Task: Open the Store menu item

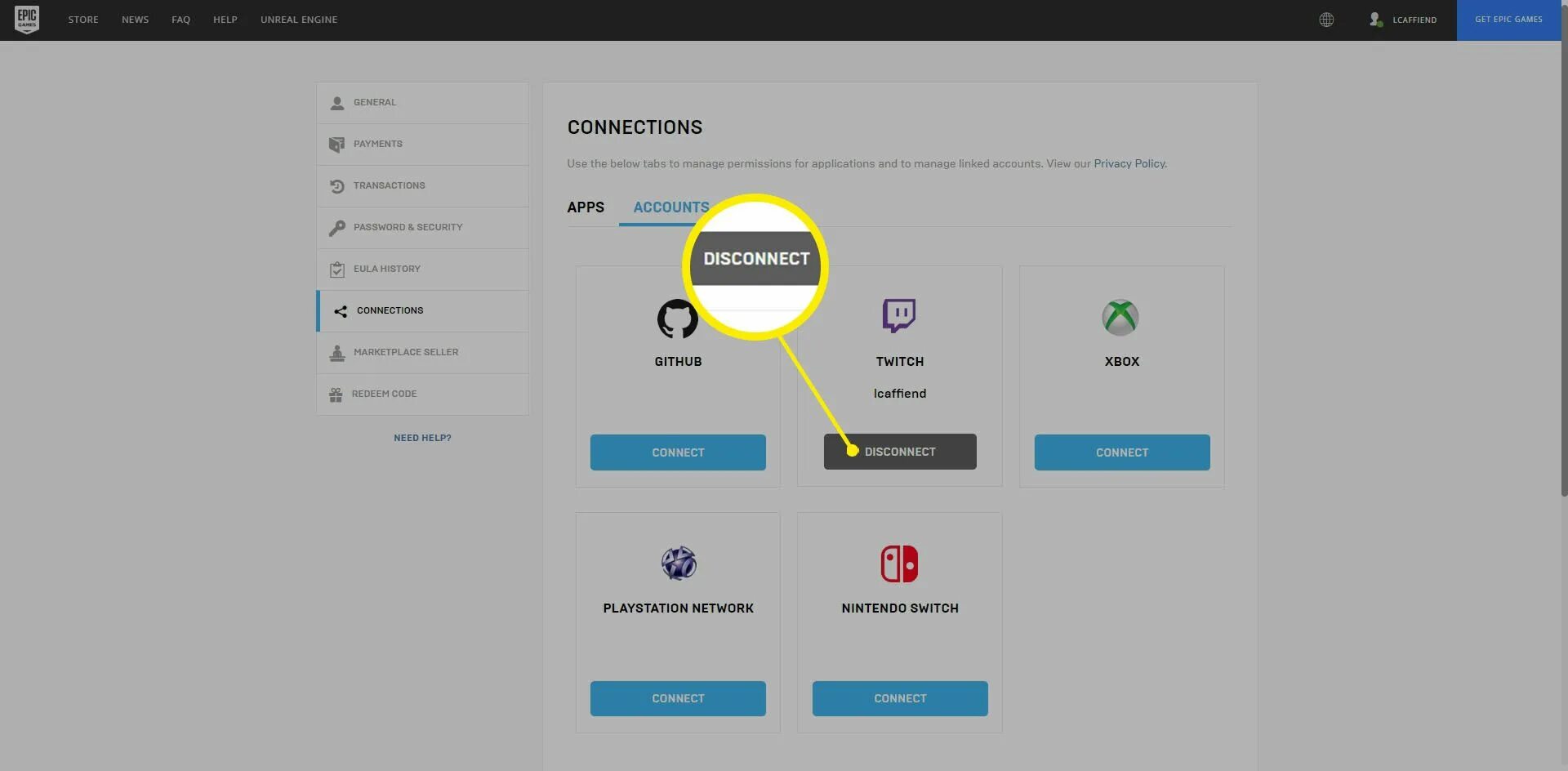Action: (x=83, y=20)
